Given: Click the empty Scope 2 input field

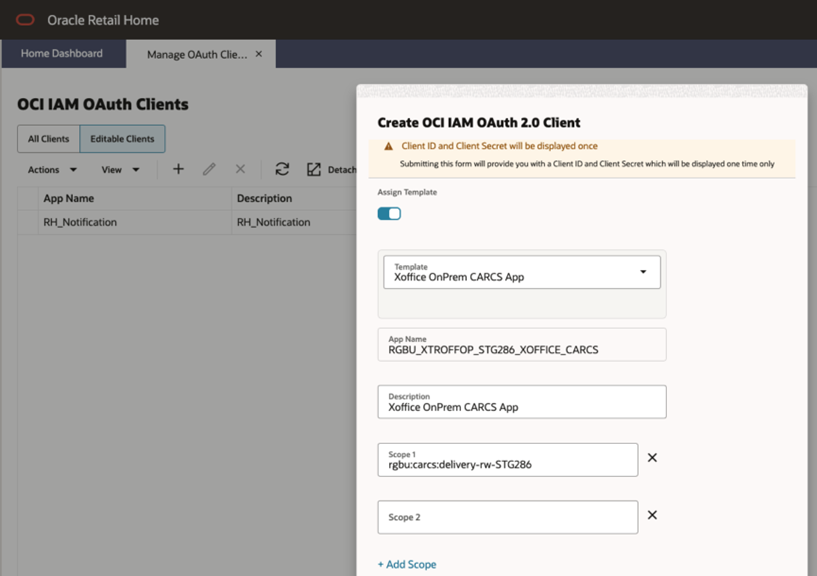Looking at the screenshot, I should [x=507, y=517].
